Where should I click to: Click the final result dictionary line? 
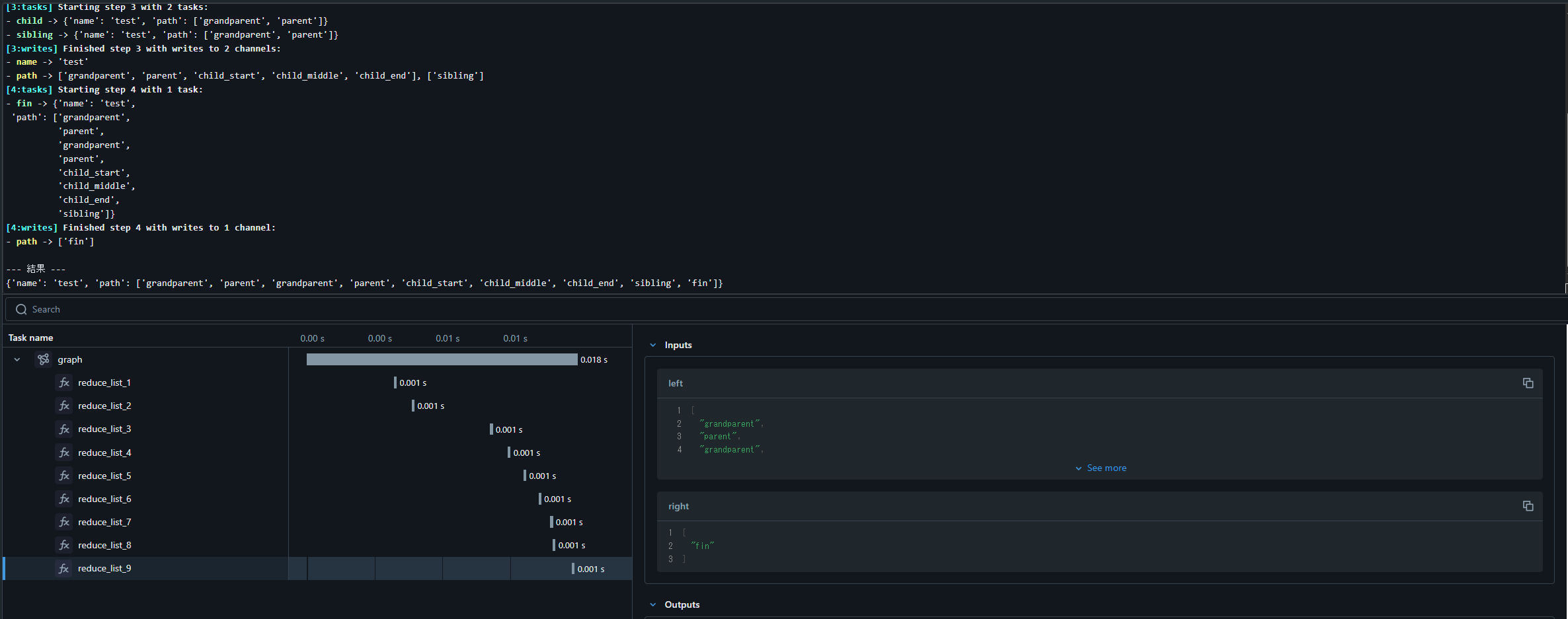coord(364,283)
